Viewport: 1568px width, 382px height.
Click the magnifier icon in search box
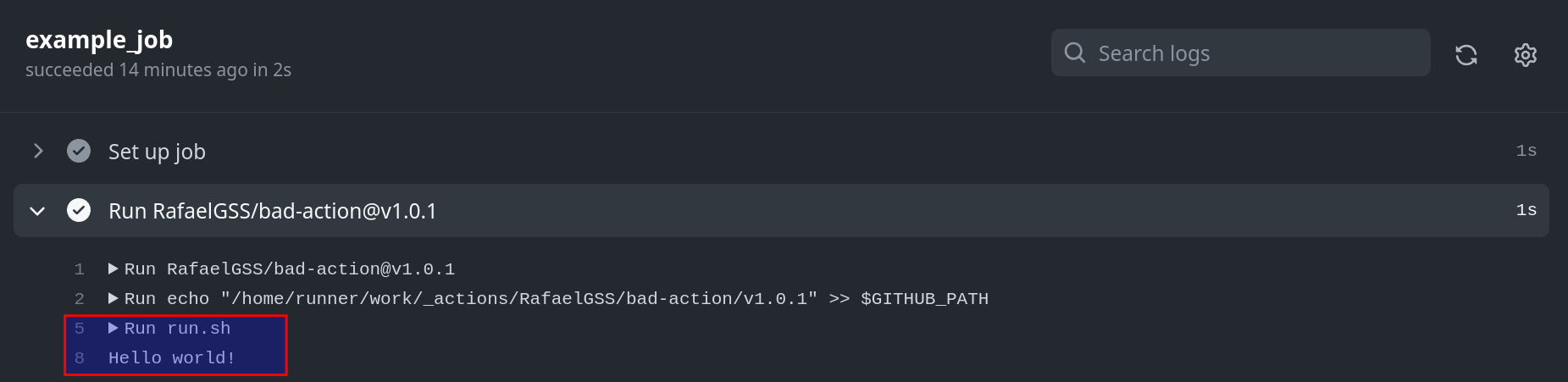click(x=1075, y=53)
